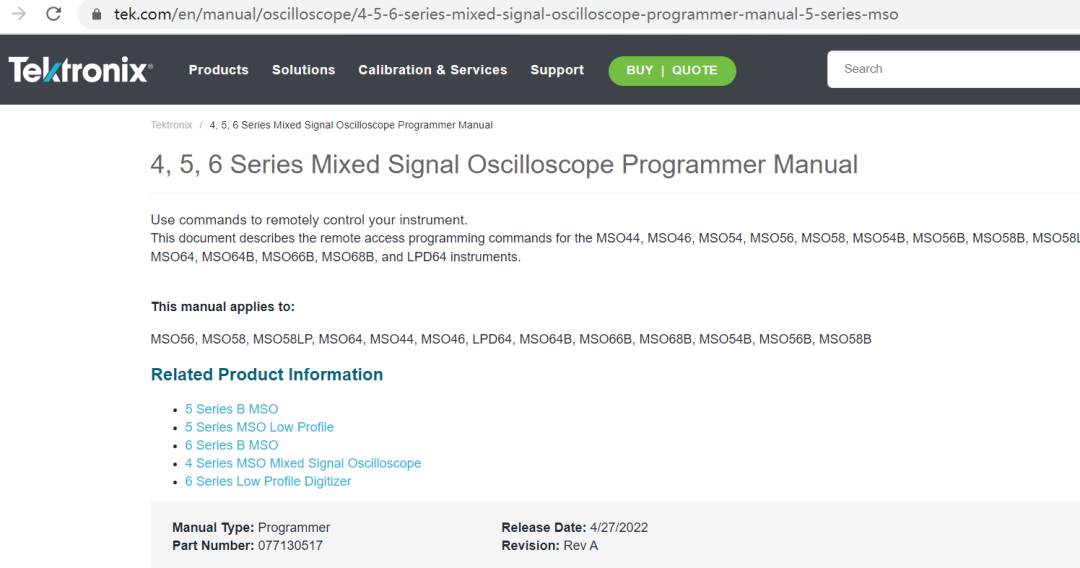Screen dimensions: 1080x568
Task: Click the Tektronix logo
Action: (81, 70)
